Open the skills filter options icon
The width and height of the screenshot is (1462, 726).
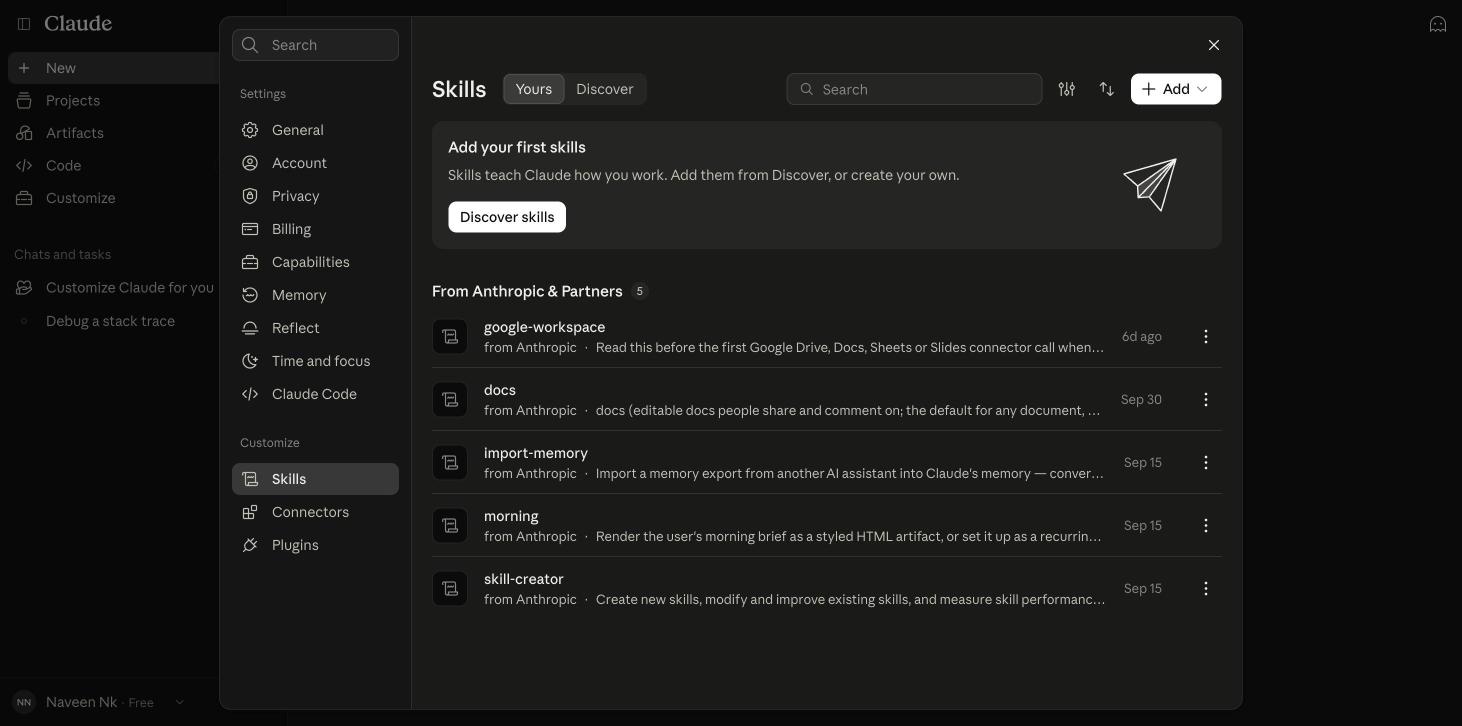pyautogui.click(x=1067, y=89)
